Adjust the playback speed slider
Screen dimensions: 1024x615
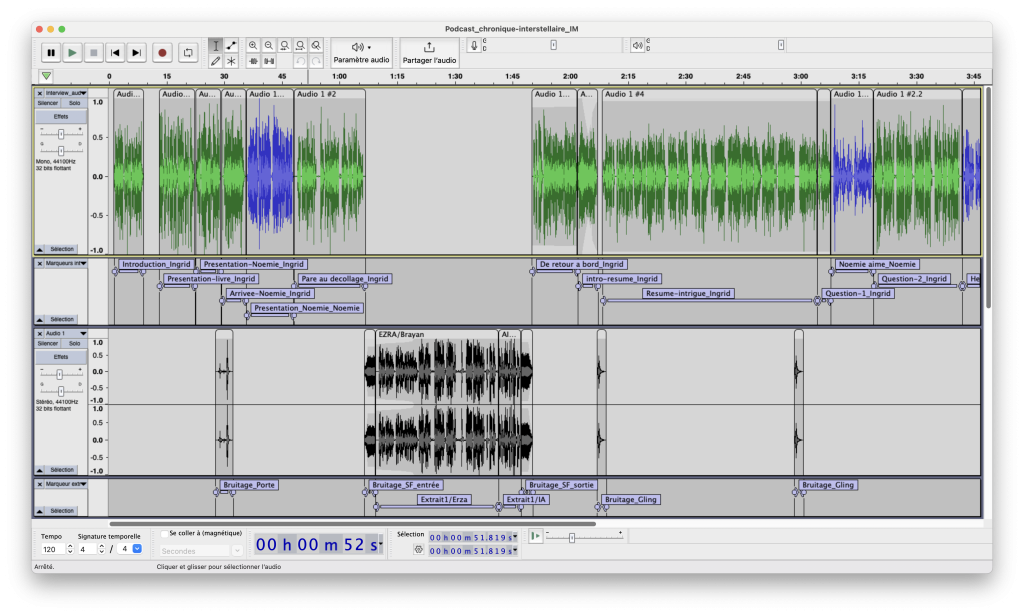click(x=571, y=538)
